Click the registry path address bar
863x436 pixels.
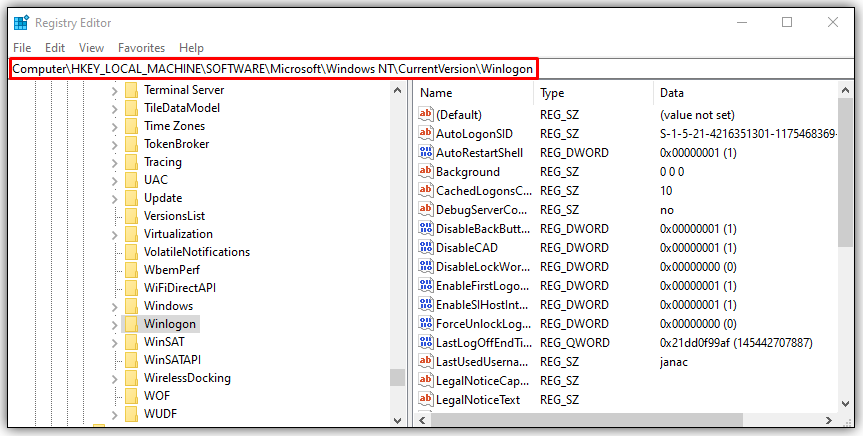273,68
